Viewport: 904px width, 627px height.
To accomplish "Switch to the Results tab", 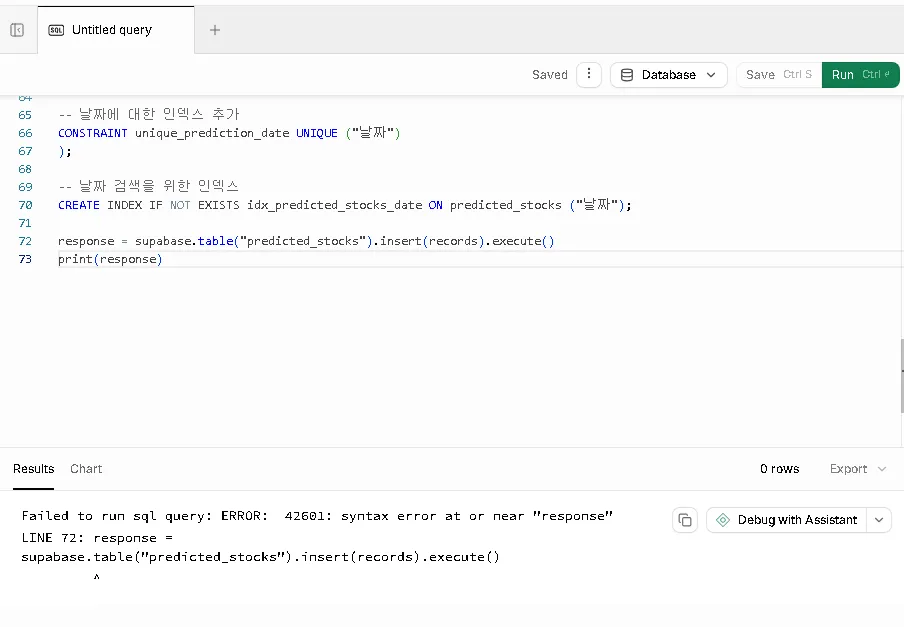I will 33,469.
